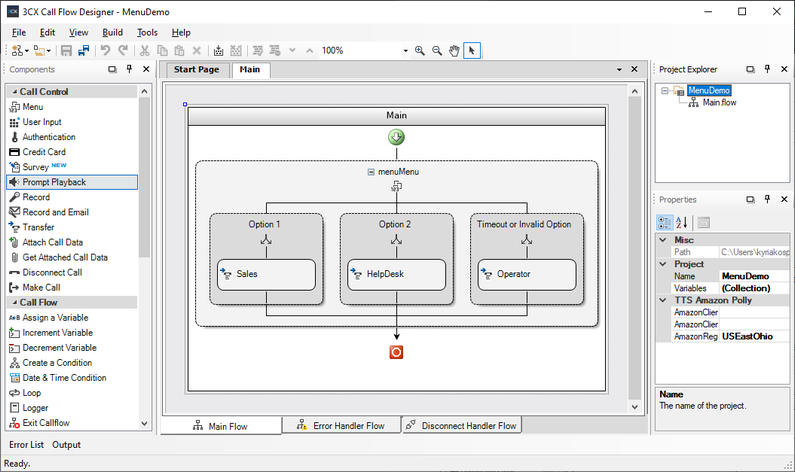Click the Open project folder icon
The width and height of the screenshot is (795, 472).
click(39, 51)
